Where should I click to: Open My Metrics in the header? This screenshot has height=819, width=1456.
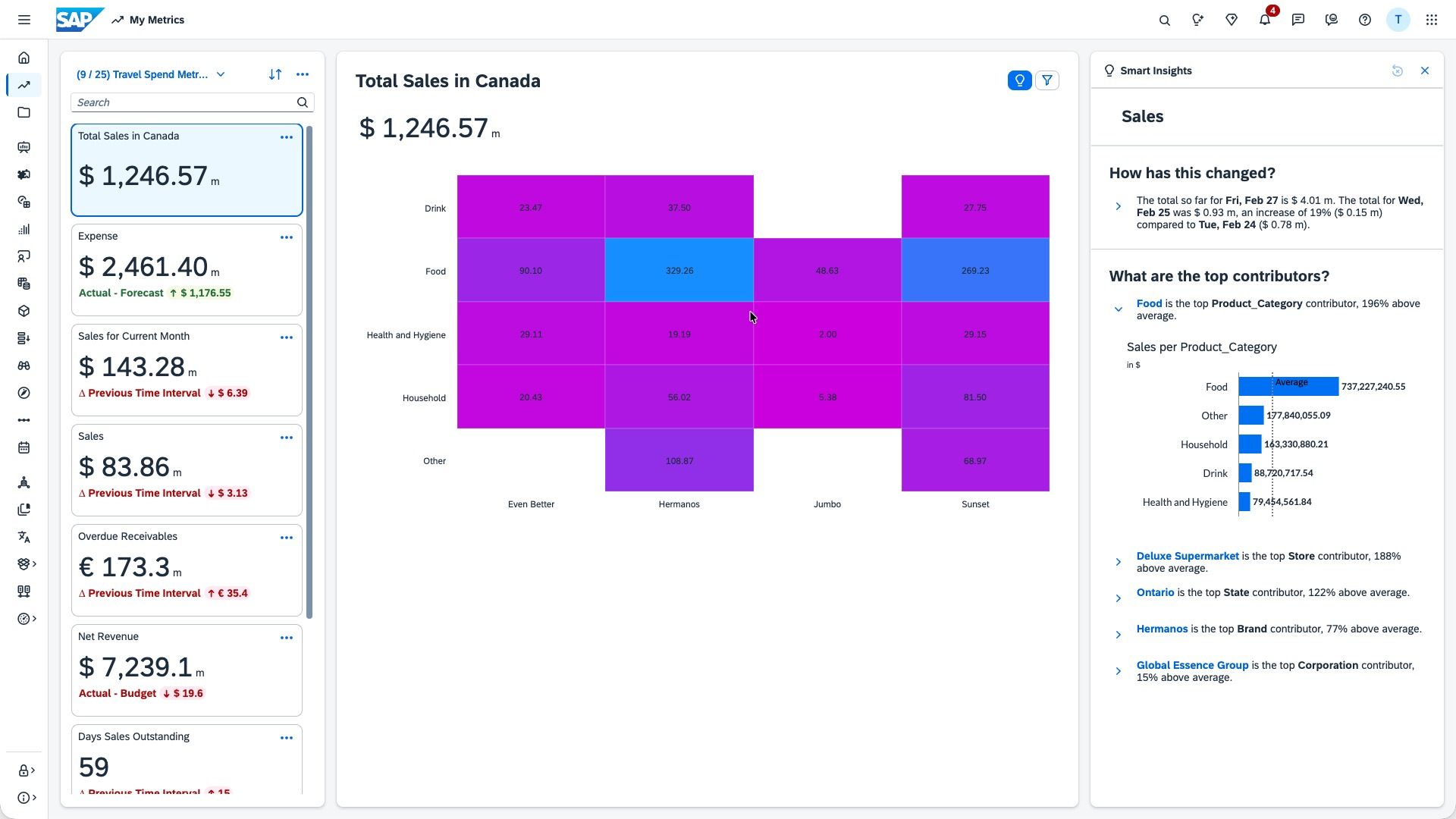(155, 20)
